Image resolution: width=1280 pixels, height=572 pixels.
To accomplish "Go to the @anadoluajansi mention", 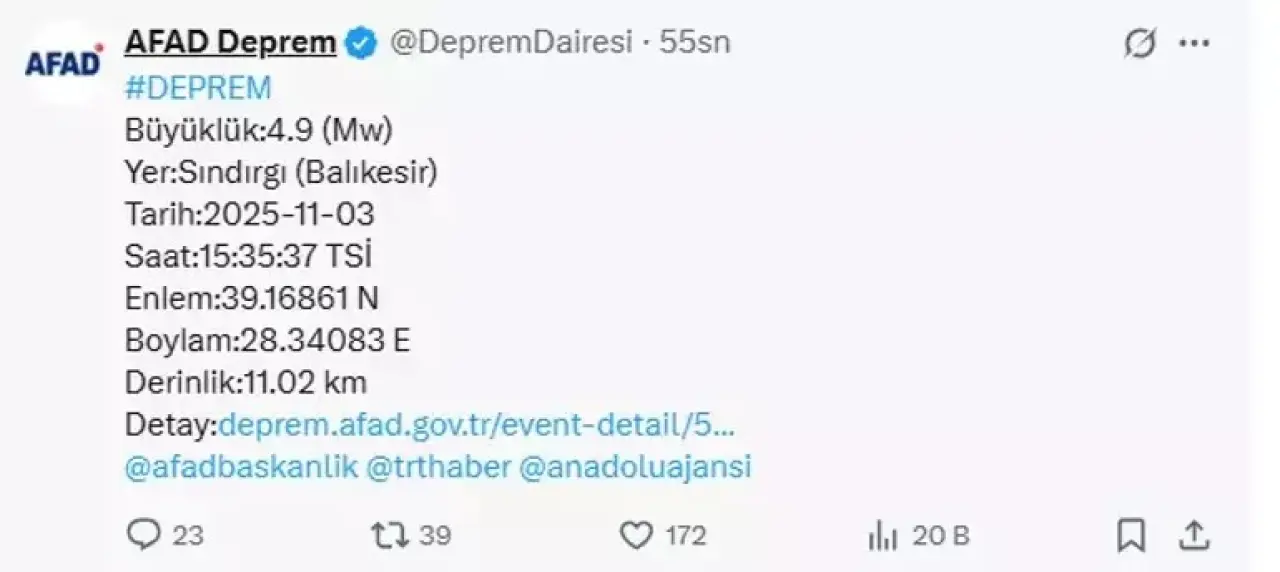I will click(636, 467).
